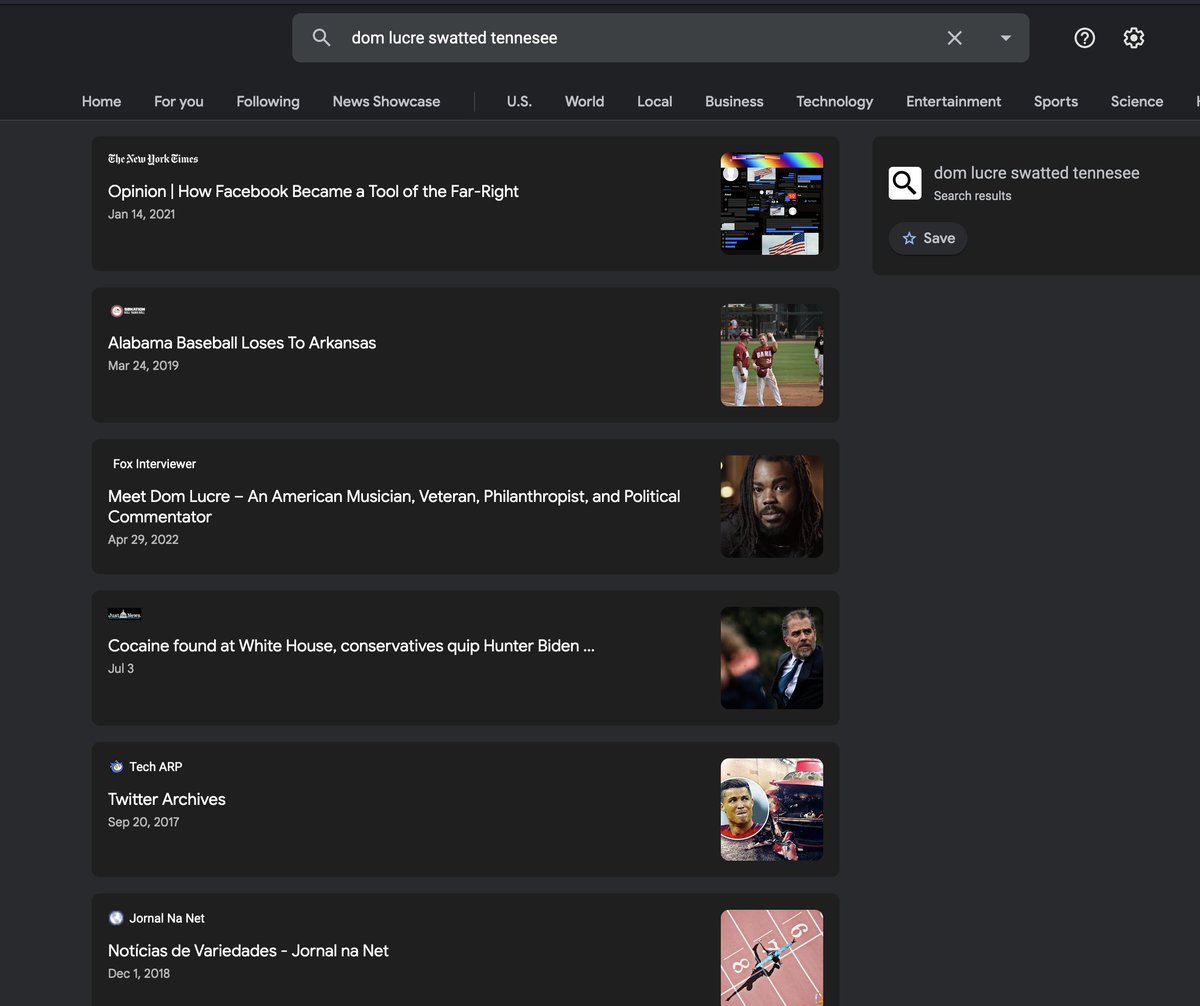Click the source logo above the Cocaine article
The width and height of the screenshot is (1200, 1006).
click(125, 614)
